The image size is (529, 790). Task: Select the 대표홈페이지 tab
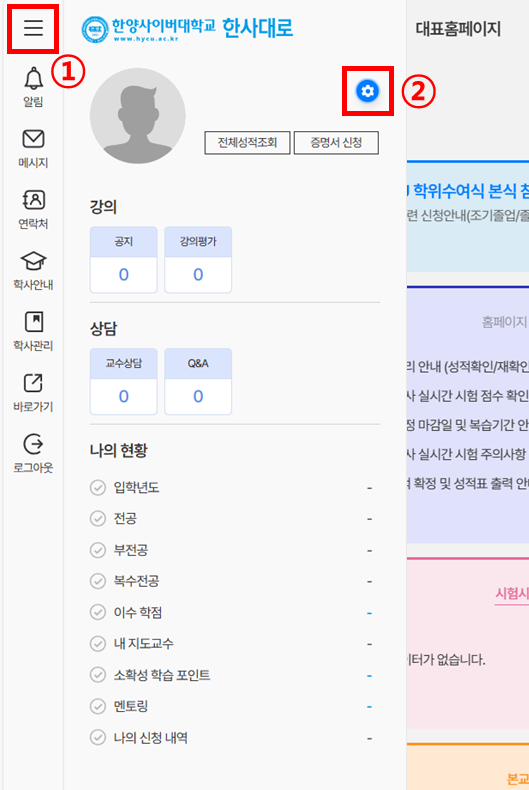[x=458, y=29]
